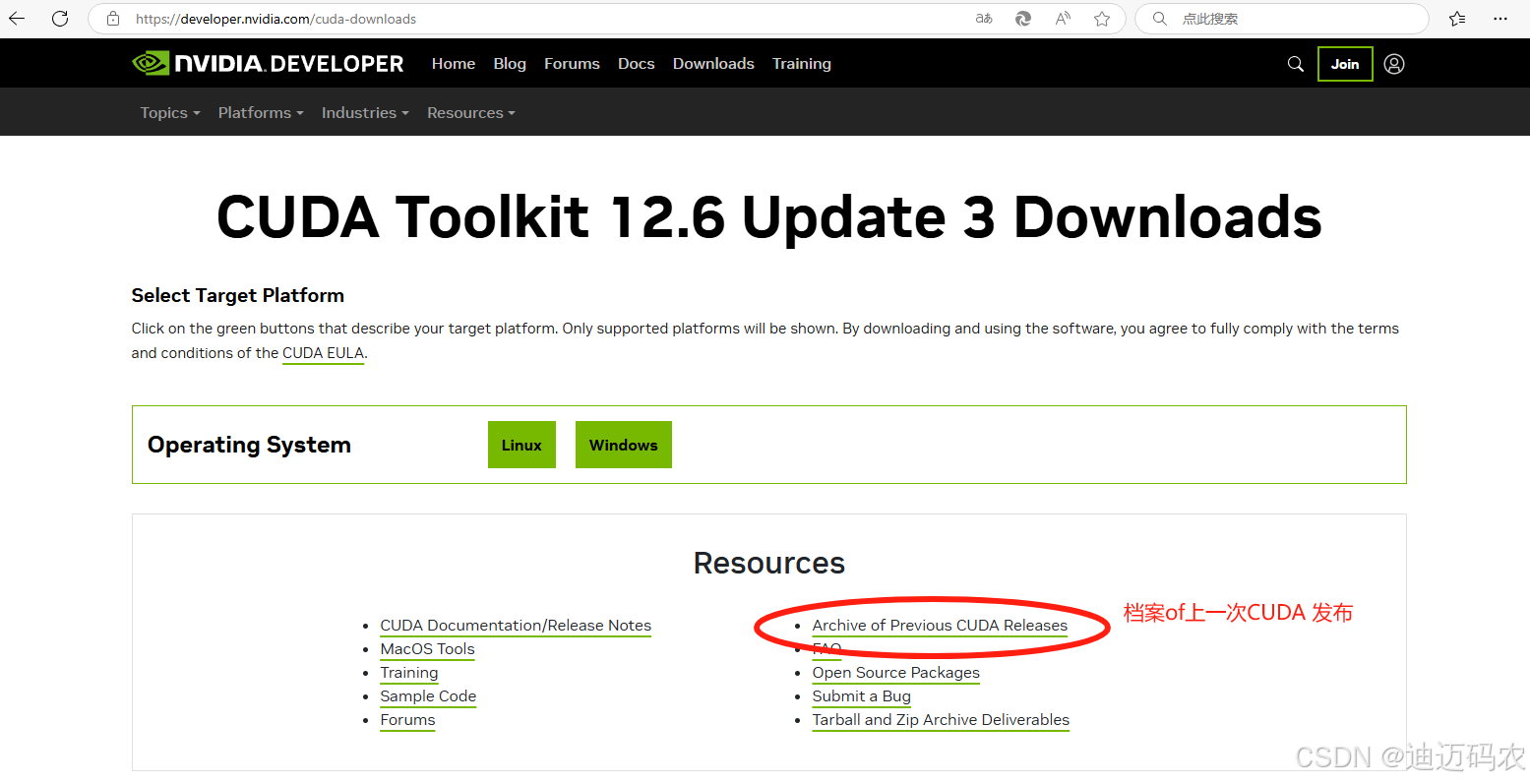Open the favorites list icon
Viewport: 1530px width, 784px height.
1457,19
